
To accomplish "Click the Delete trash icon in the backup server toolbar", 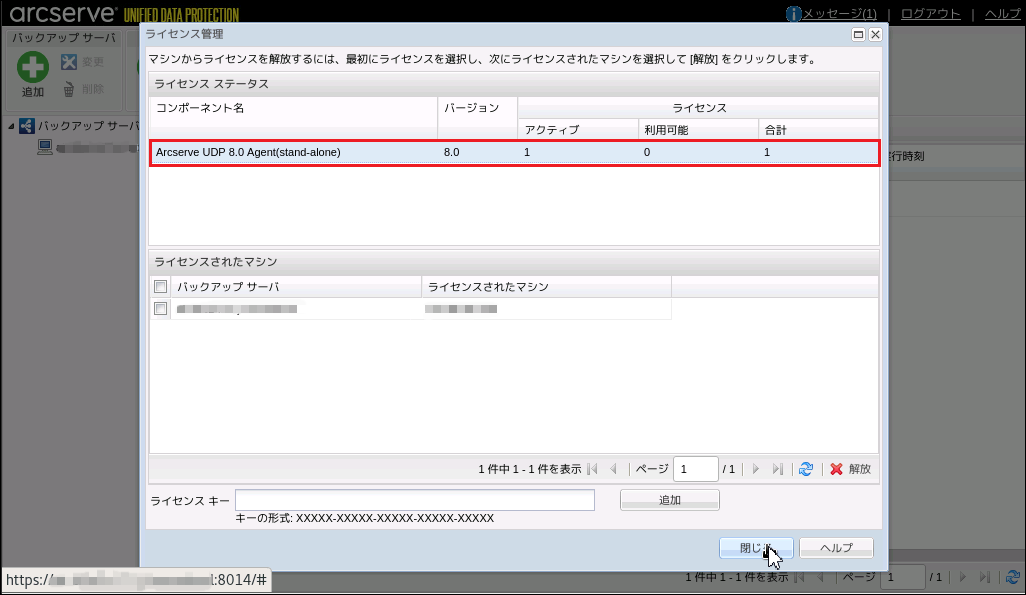I will 69,90.
